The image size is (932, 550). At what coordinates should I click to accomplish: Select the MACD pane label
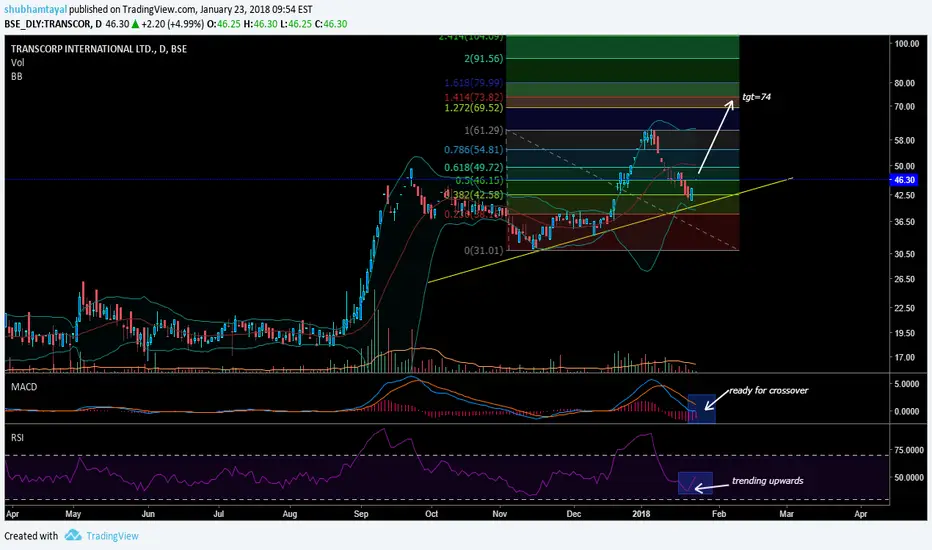[x=24, y=386]
